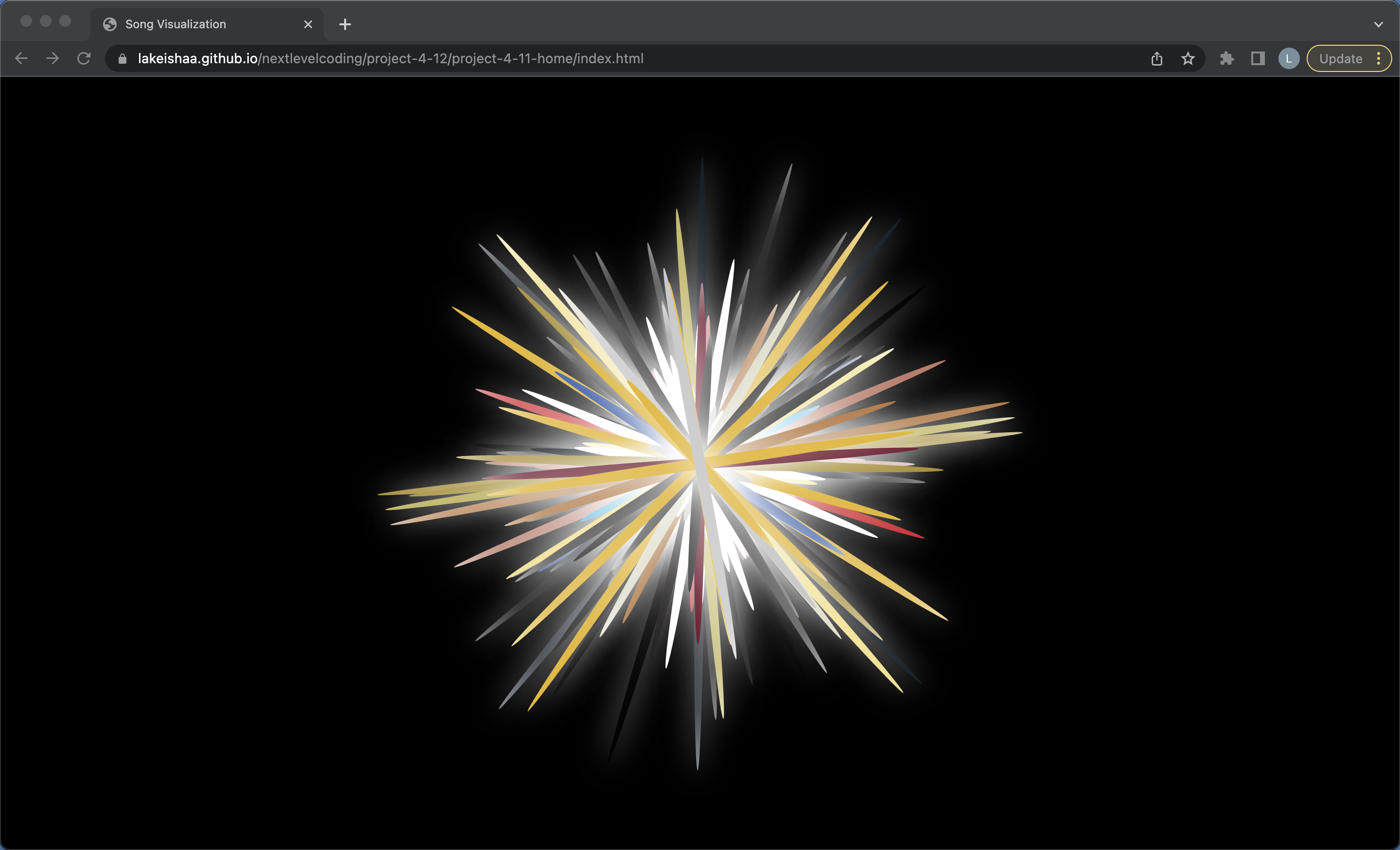Click the red close window button
Image resolution: width=1400 pixels, height=850 pixels.
click(x=26, y=21)
